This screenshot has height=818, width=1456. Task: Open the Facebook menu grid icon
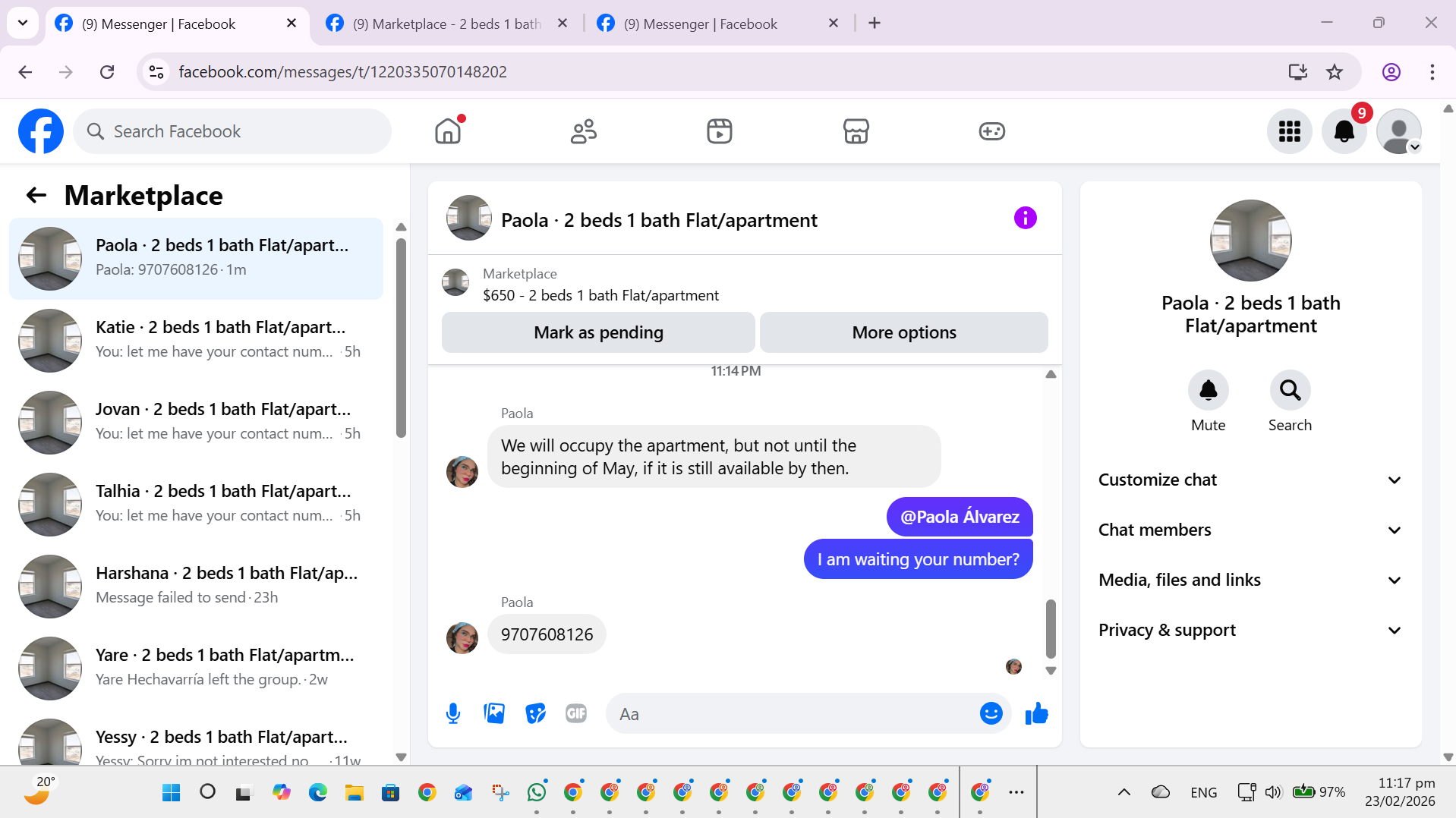pos(1290,131)
